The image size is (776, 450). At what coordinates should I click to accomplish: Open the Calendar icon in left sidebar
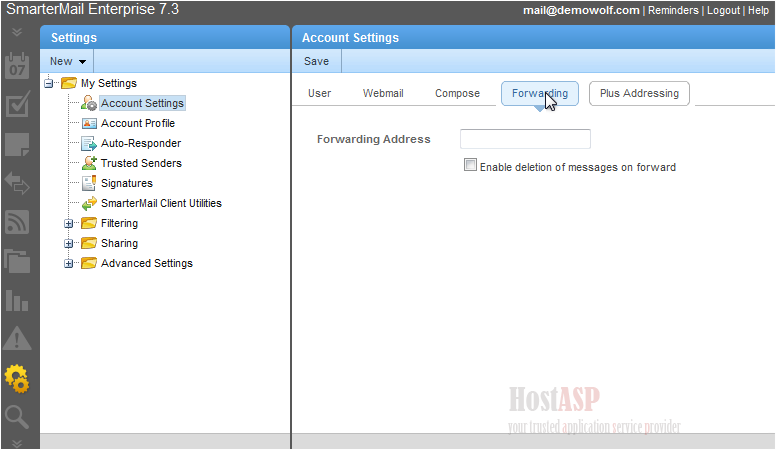[x=17, y=65]
